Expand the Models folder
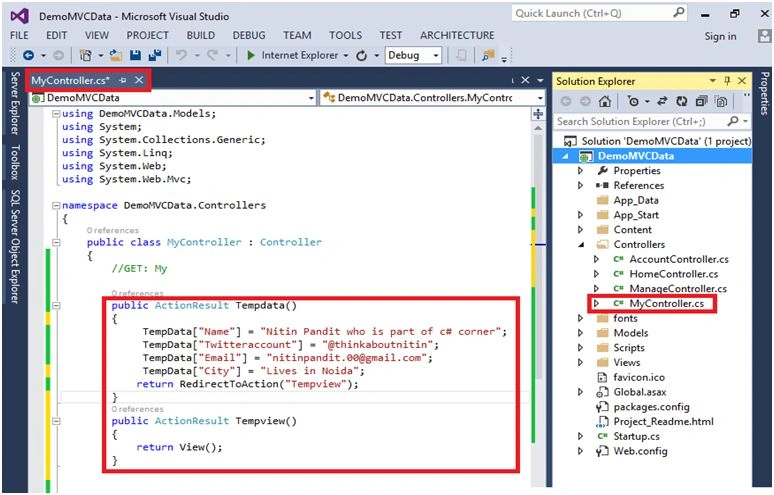Screen dimensions: 774x495 (x=580, y=333)
